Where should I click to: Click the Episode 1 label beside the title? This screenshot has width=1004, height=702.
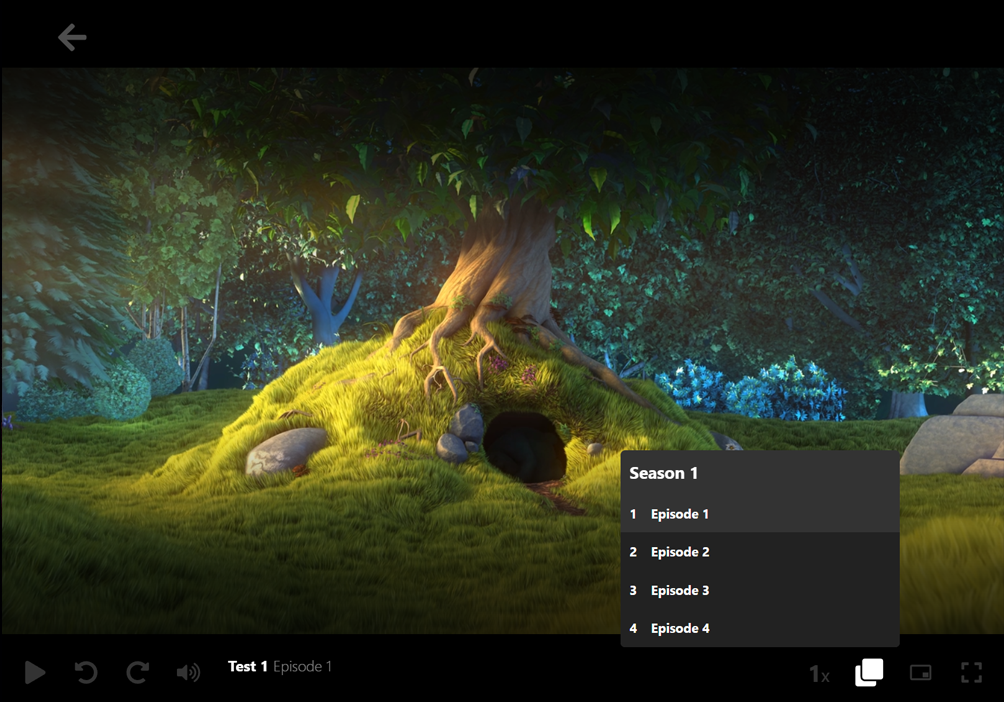coord(302,666)
